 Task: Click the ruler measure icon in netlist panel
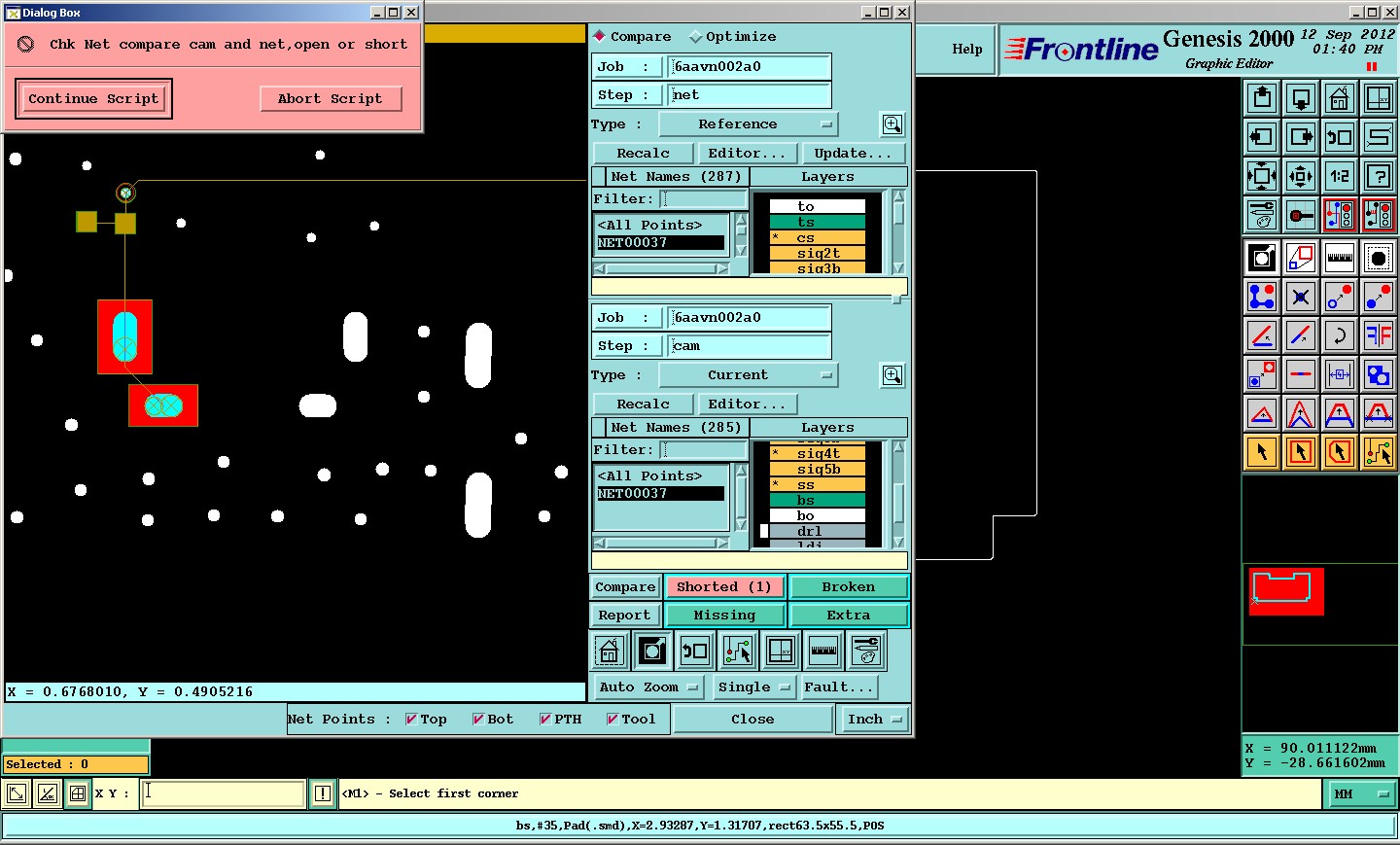(823, 651)
